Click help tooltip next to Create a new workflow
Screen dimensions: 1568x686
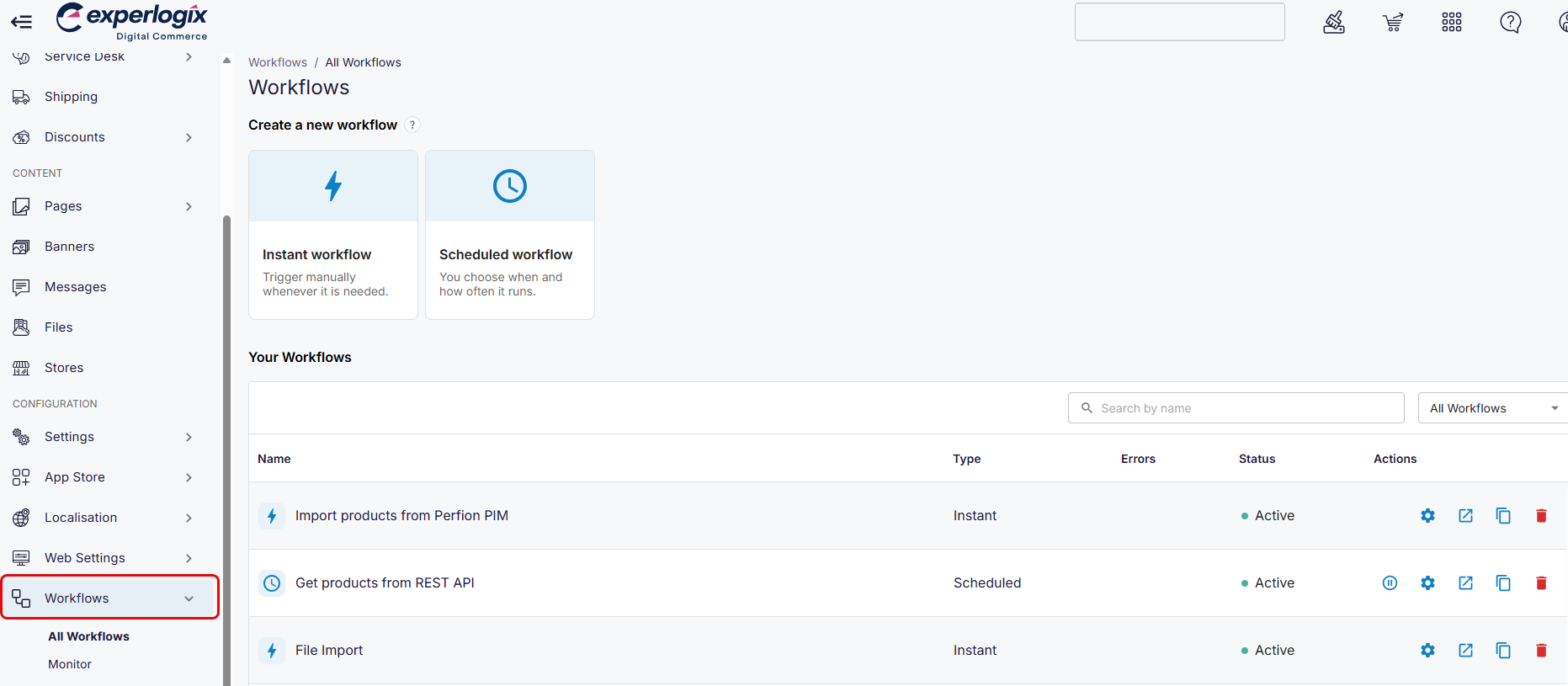(x=412, y=125)
